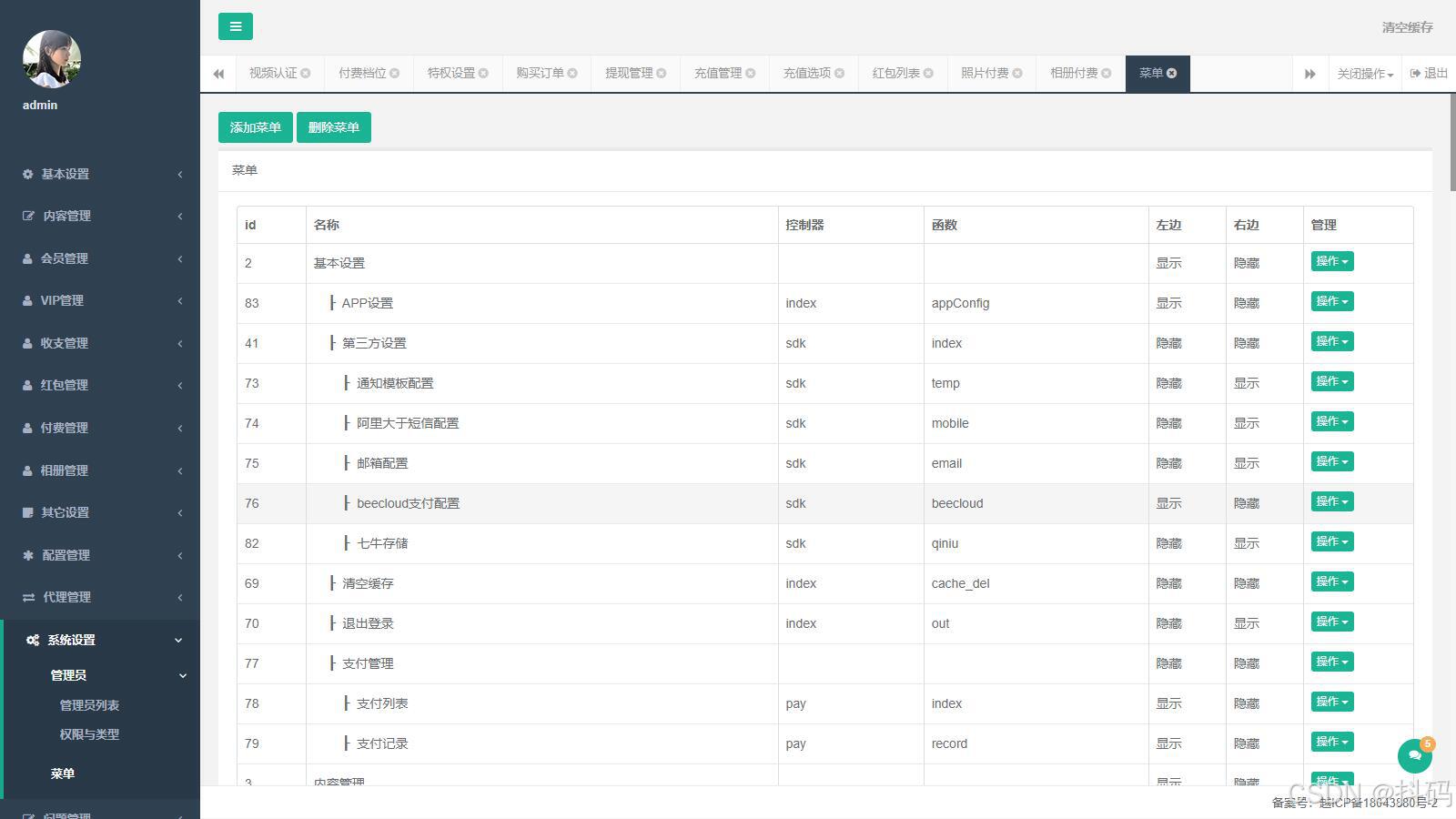Screen dimensions: 1456x819
Task: Click the 阿里大于短信配置 row name
Action: tap(408, 423)
